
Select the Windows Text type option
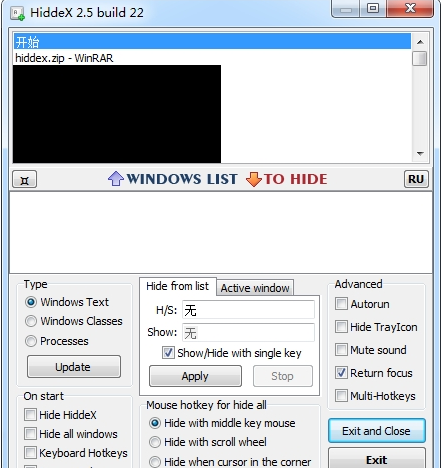tap(67, 302)
